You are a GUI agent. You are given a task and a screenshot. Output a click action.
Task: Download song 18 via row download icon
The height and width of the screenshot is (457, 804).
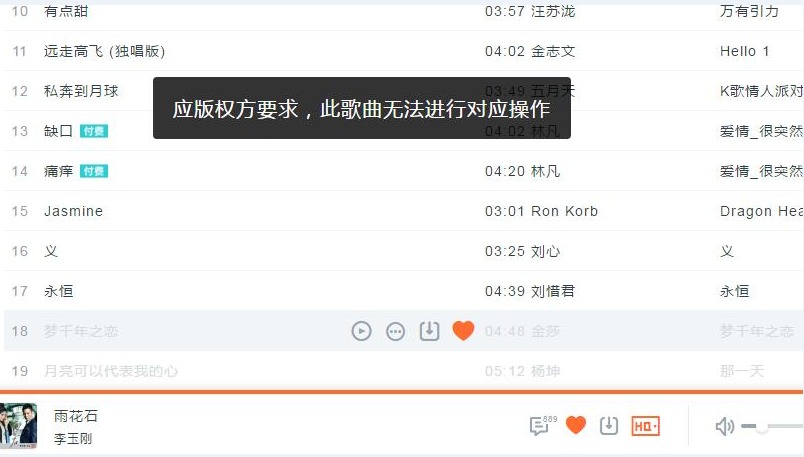429,331
